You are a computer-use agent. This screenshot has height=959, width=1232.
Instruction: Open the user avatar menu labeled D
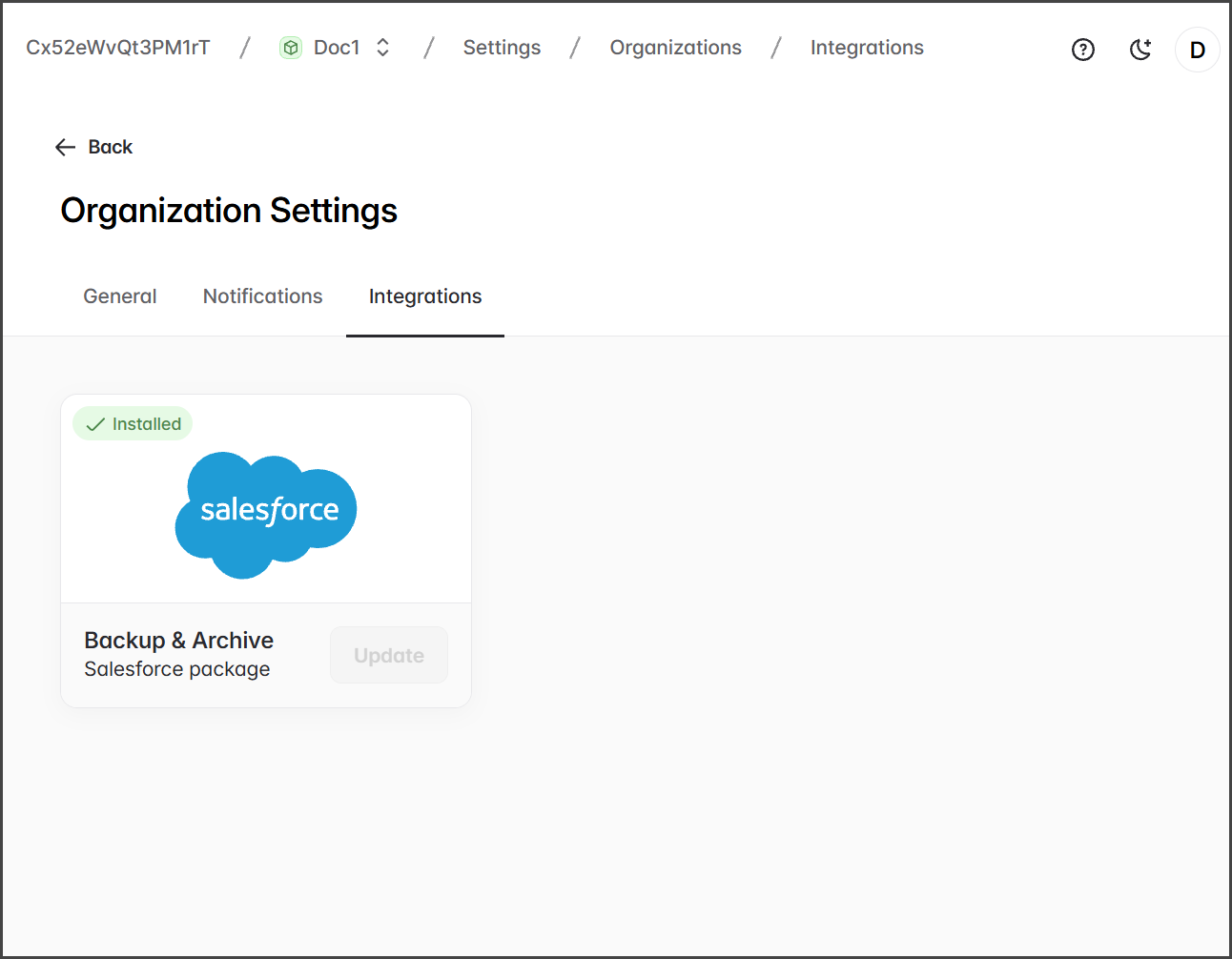tap(1197, 50)
